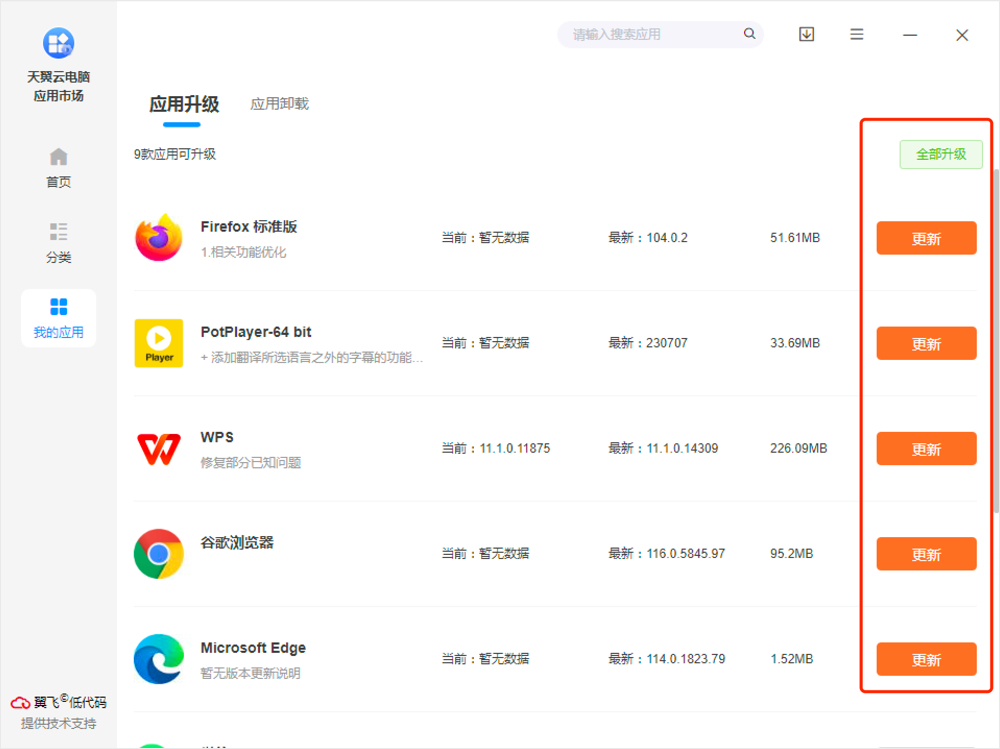The height and width of the screenshot is (749, 1000).
Task: Click the WPS app name
Action: point(217,437)
